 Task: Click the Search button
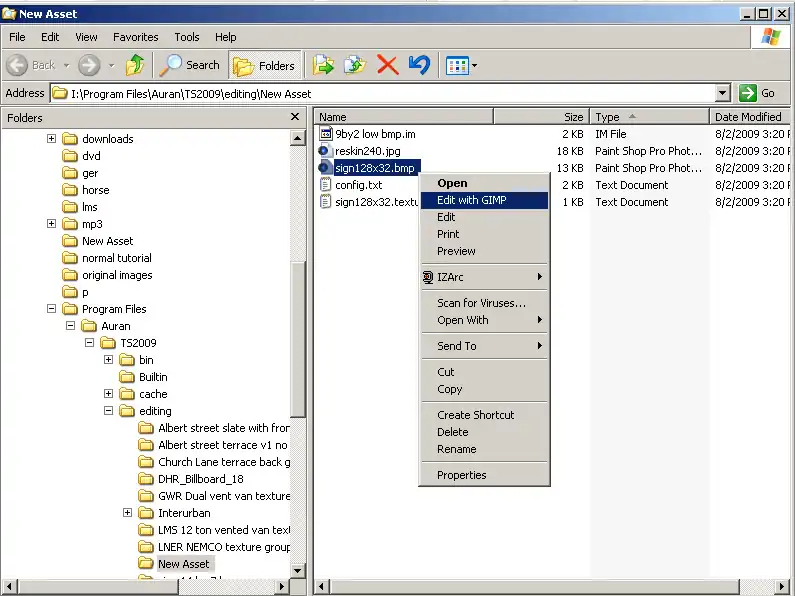point(190,65)
